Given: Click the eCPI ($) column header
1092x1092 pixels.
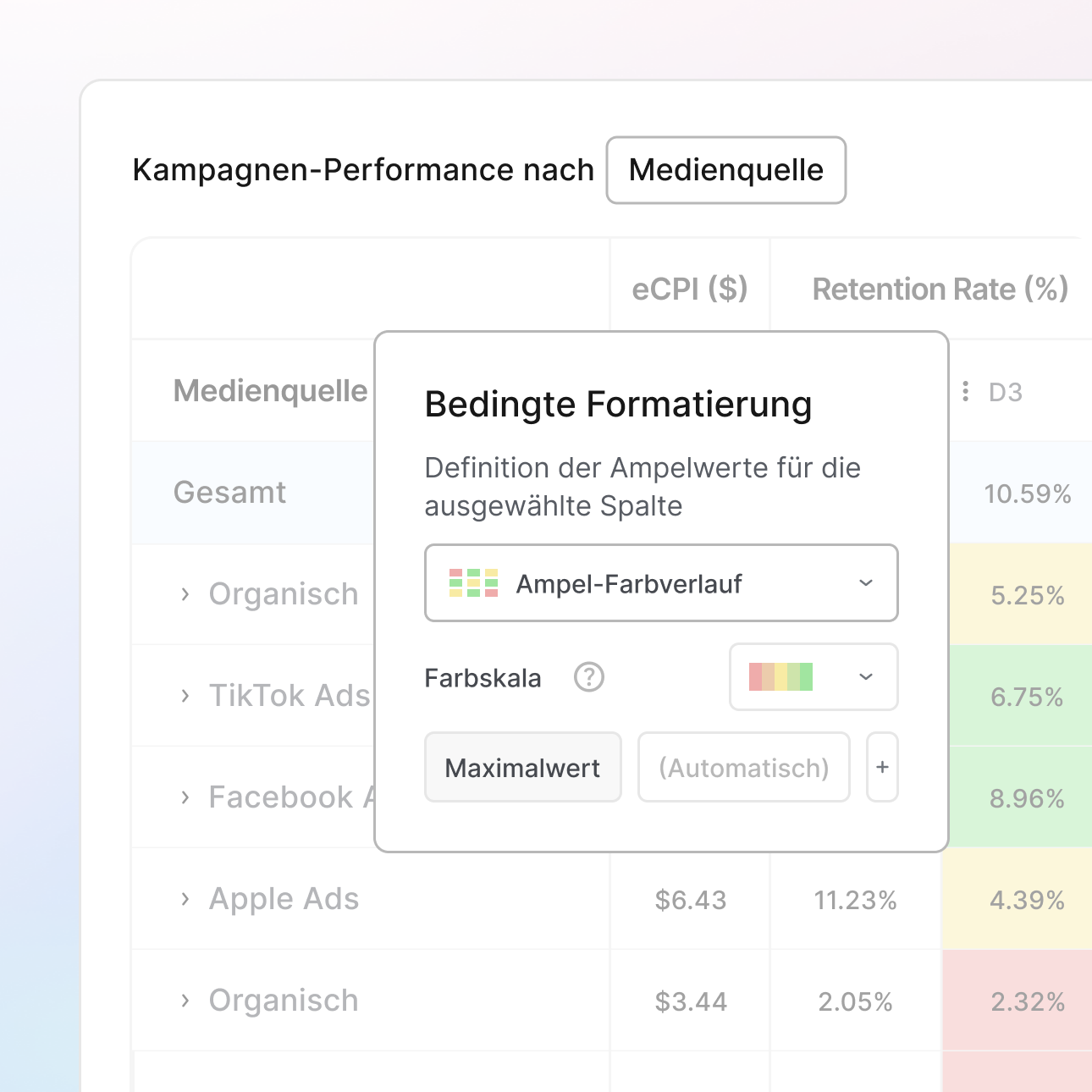Looking at the screenshot, I should click(689, 290).
